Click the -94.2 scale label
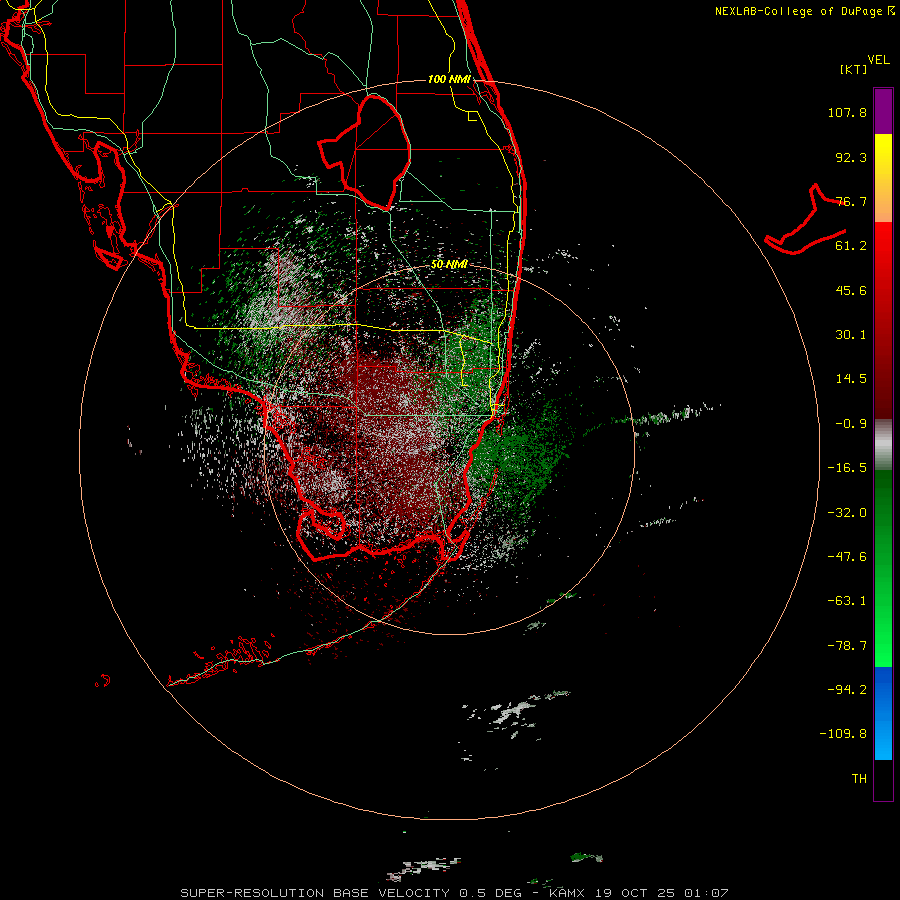900x900 pixels. [847, 689]
